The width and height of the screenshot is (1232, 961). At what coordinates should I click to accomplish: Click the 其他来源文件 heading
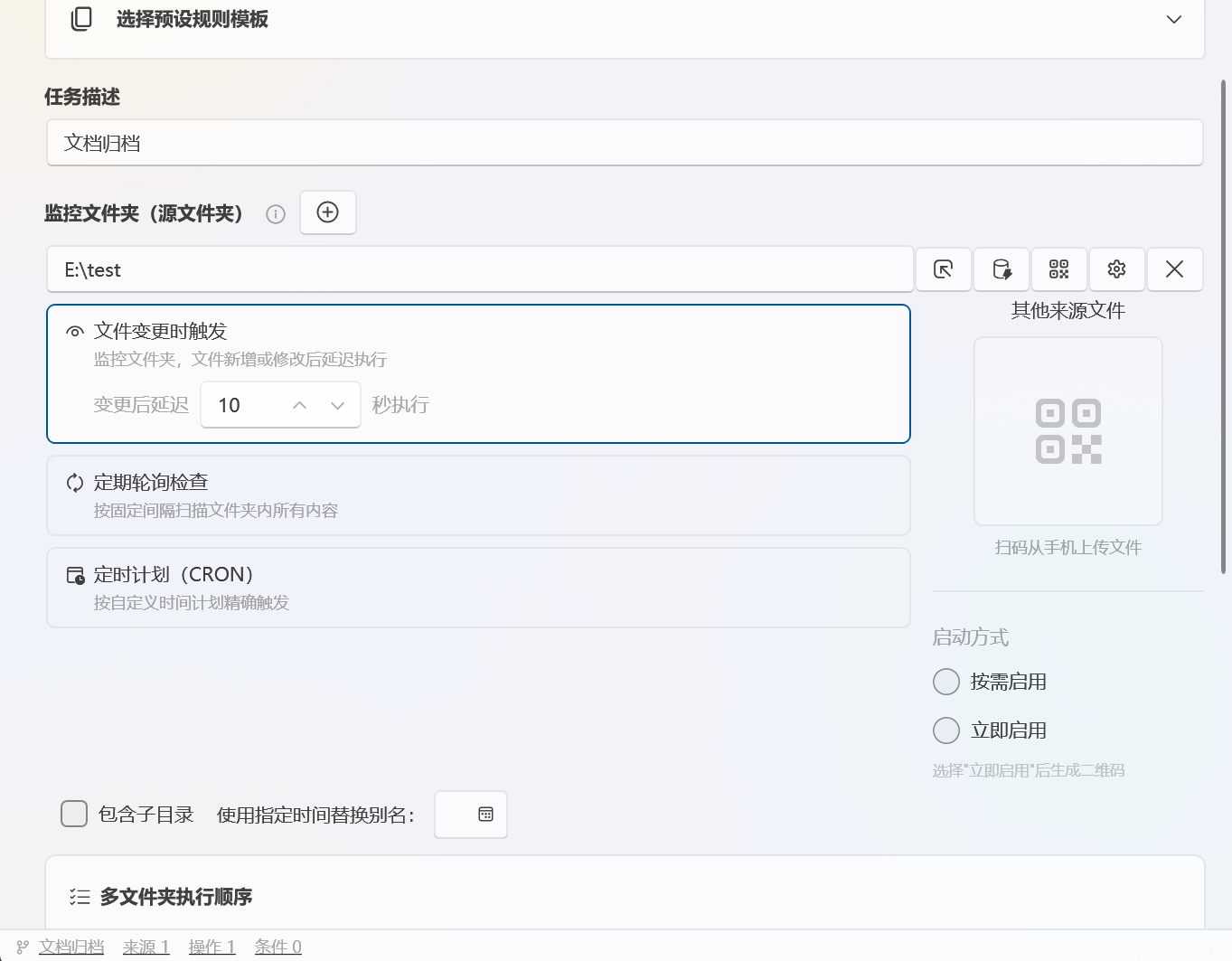pos(1068,311)
